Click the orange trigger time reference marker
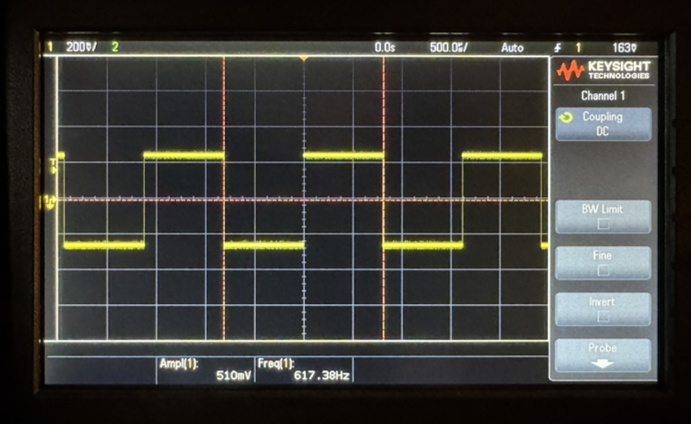The height and width of the screenshot is (424, 691). point(304,59)
